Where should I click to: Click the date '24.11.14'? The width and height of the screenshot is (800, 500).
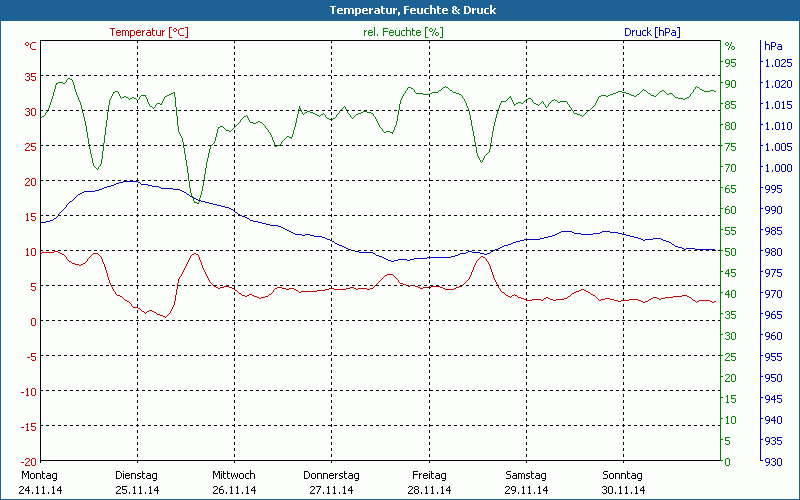coord(40,490)
